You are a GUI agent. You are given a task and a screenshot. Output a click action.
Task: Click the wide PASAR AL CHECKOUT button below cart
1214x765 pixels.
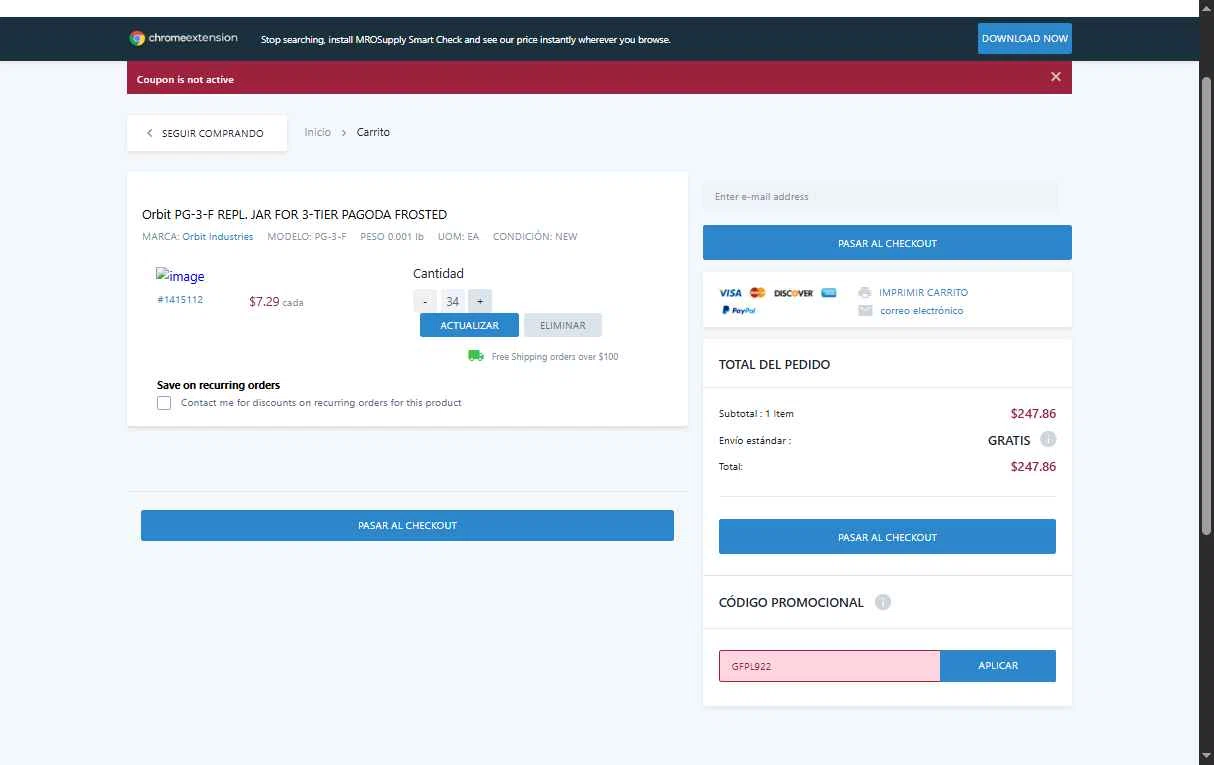coord(407,525)
